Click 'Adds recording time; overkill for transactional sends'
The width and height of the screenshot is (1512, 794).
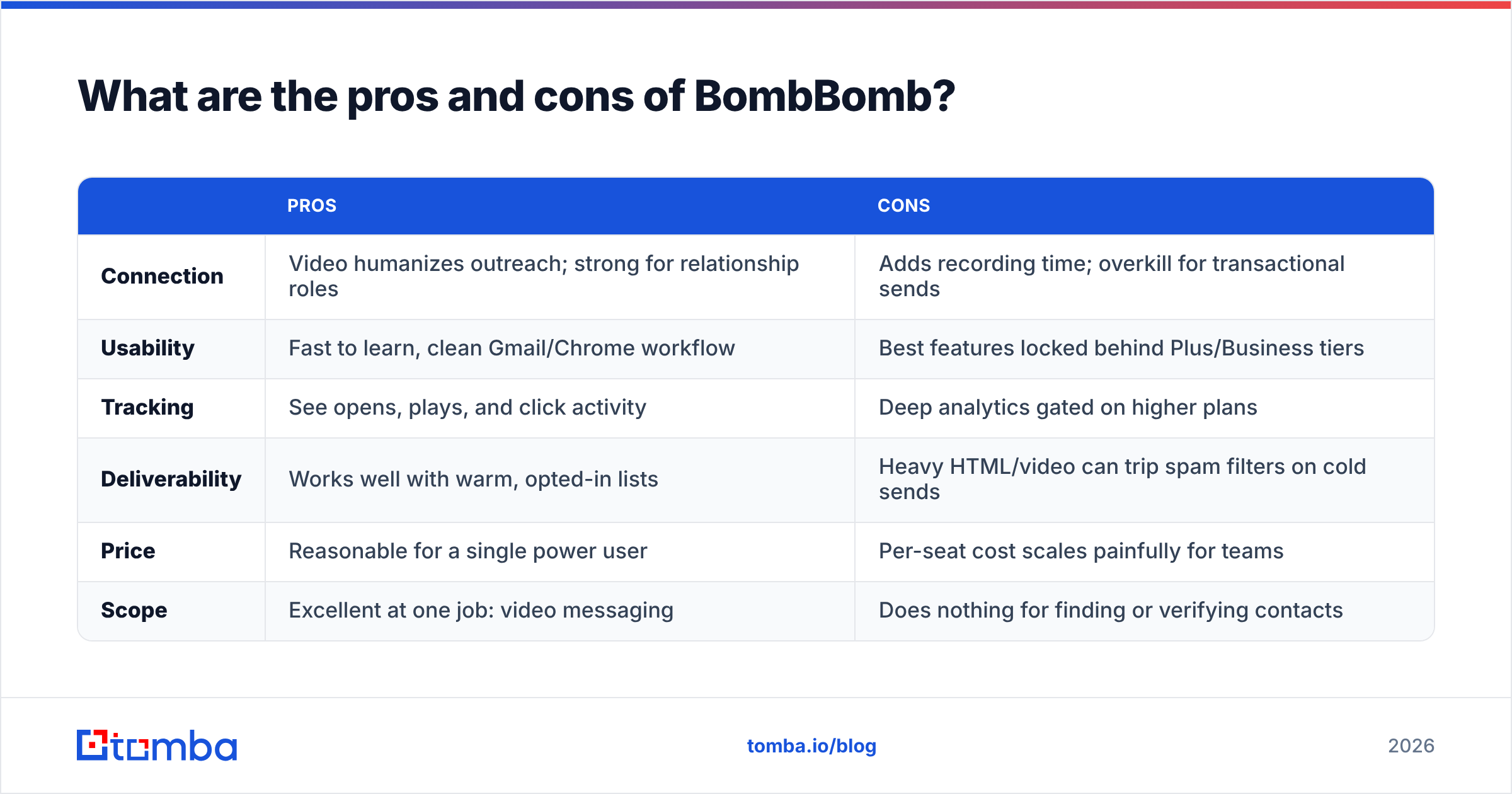(x=1111, y=276)
